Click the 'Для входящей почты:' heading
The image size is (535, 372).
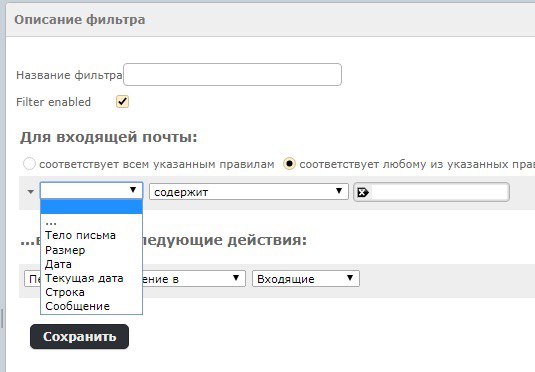point(109,137)
